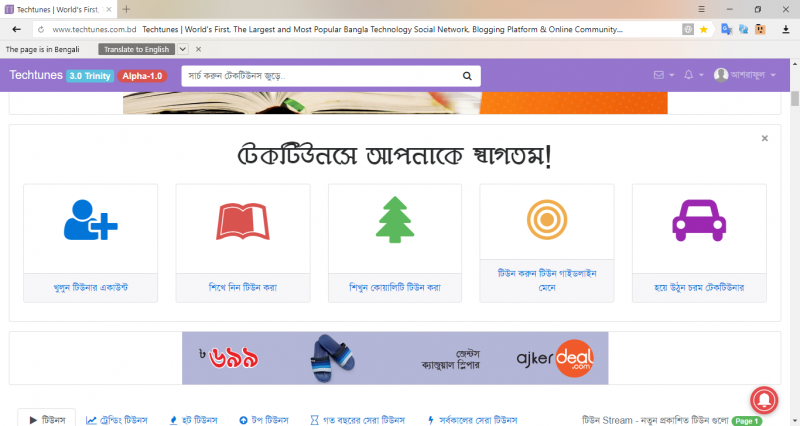This screenshot has width=800, height=426.
Task: Click the search magnifier icon
Action: click(467, 76)
